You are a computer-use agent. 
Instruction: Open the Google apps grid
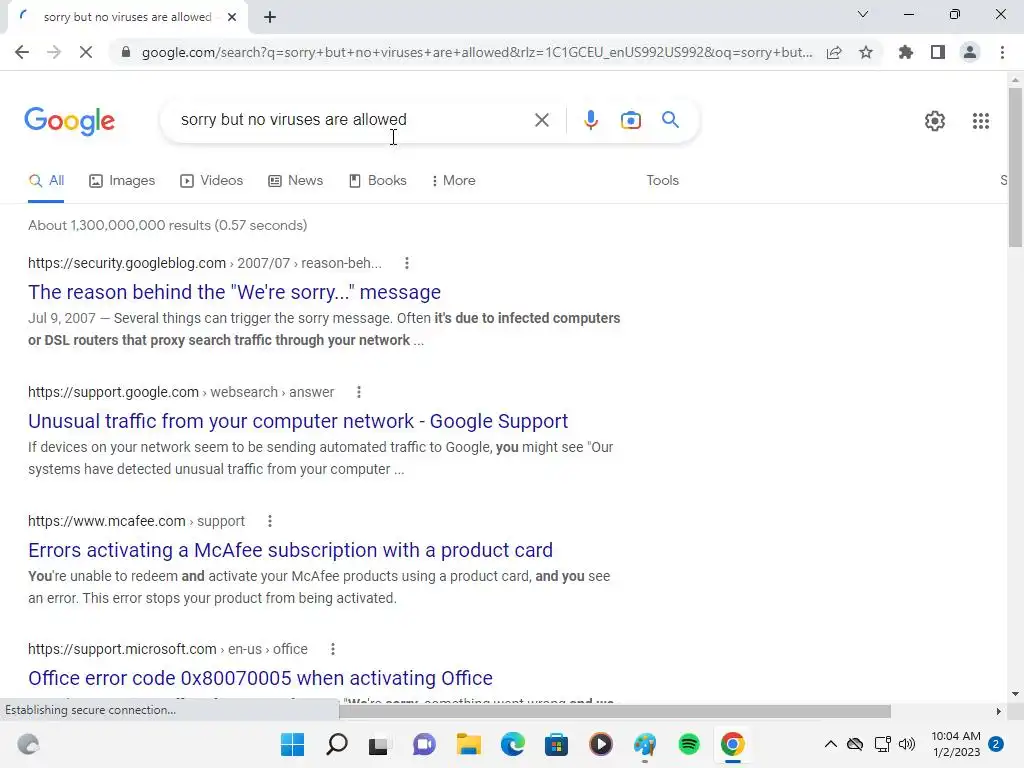click(x=980, y=121)
